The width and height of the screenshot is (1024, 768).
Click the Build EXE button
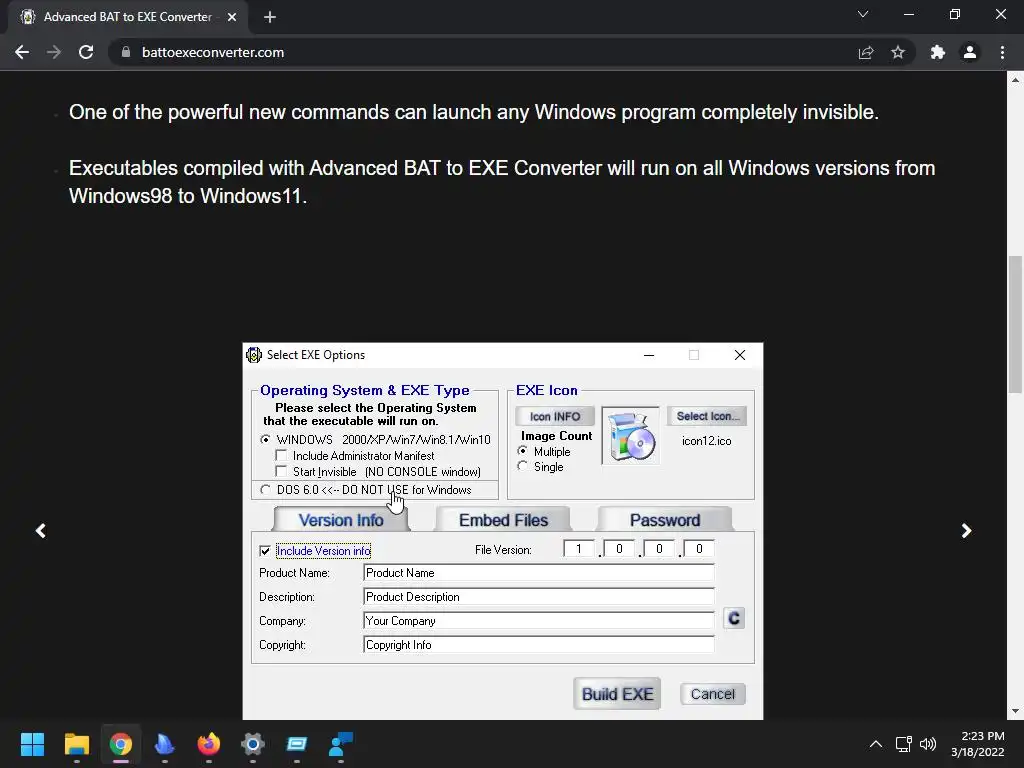(617, 694)
